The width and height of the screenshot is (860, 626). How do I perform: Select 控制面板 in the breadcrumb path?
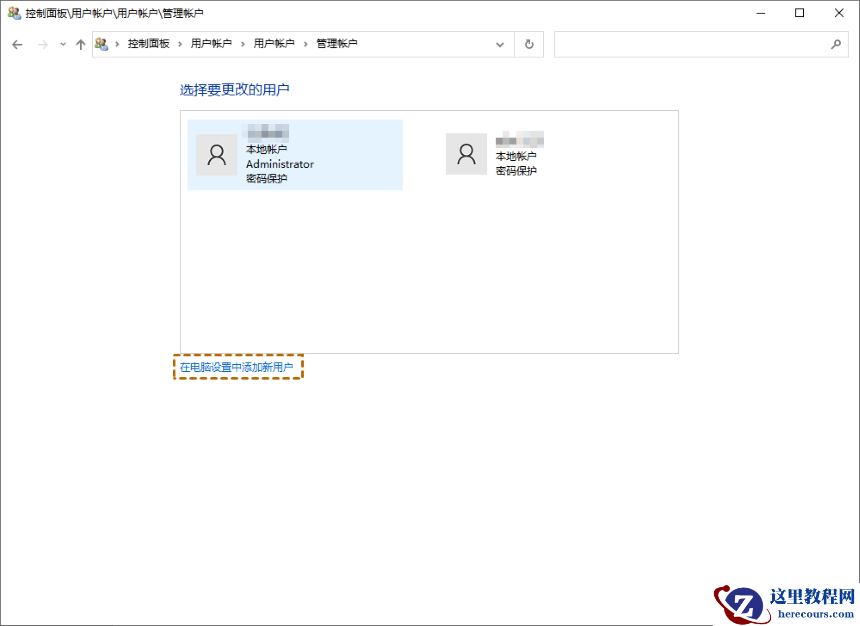click(x=148, y=44)
